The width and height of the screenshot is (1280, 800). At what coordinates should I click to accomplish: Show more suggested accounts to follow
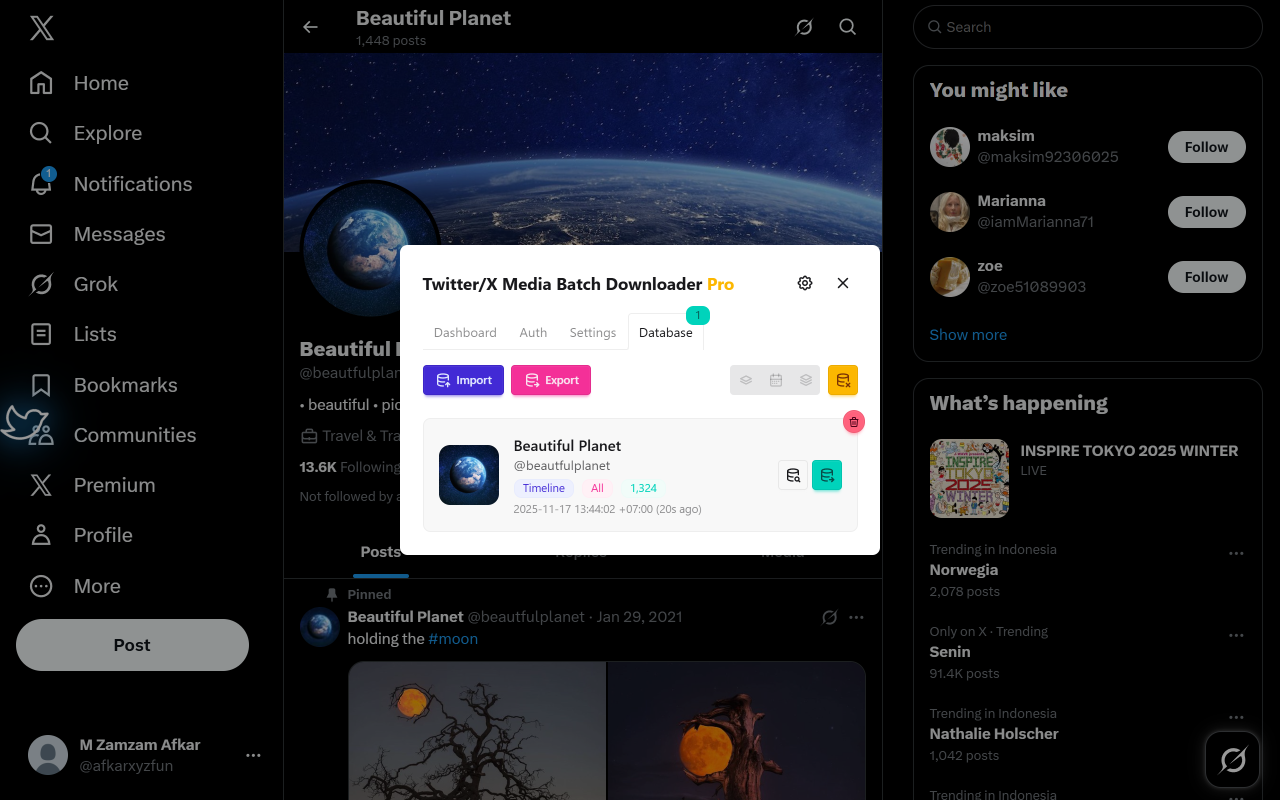coord(968,334)
